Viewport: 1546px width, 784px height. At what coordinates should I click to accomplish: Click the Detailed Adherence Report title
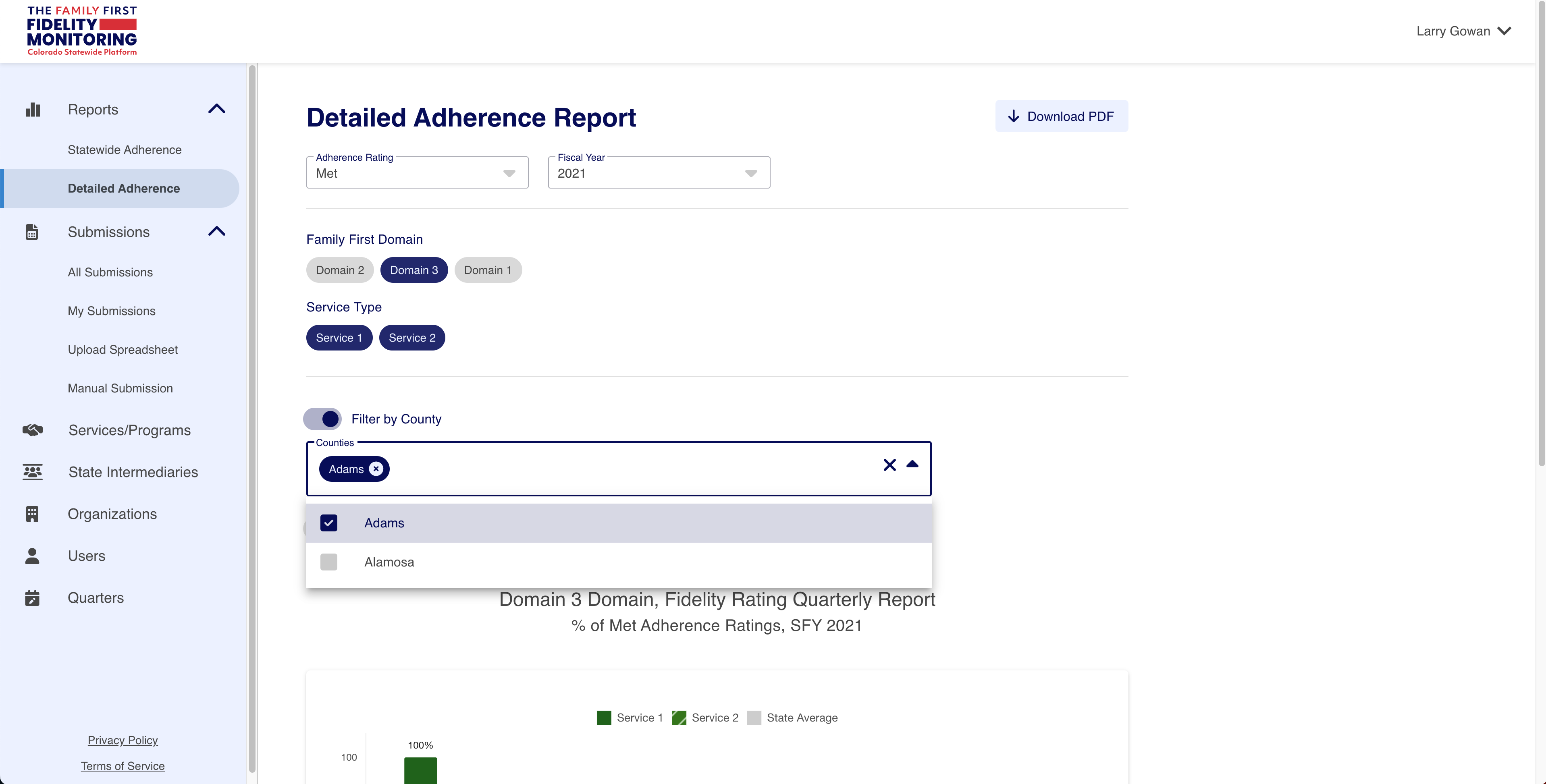coord(471,118)
